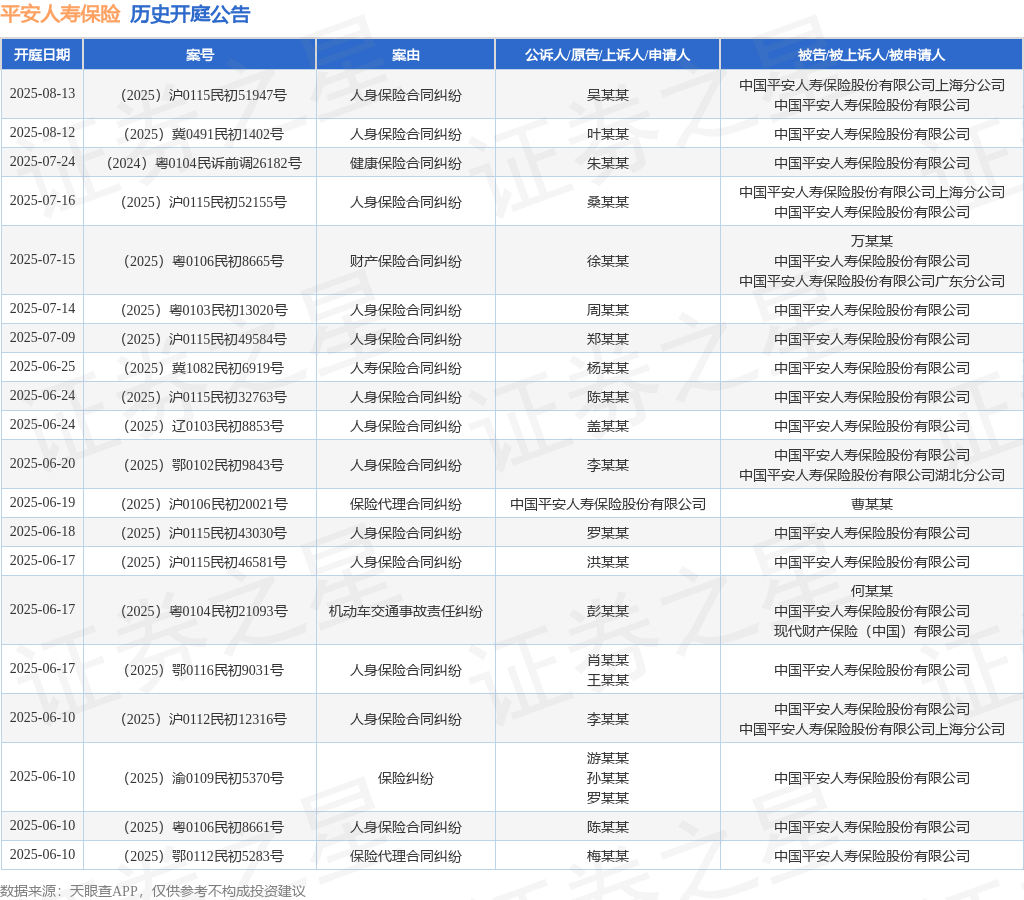1024x900 pixels.
Task: Click plaintiff 朱某某
Action: coord(607,163)
